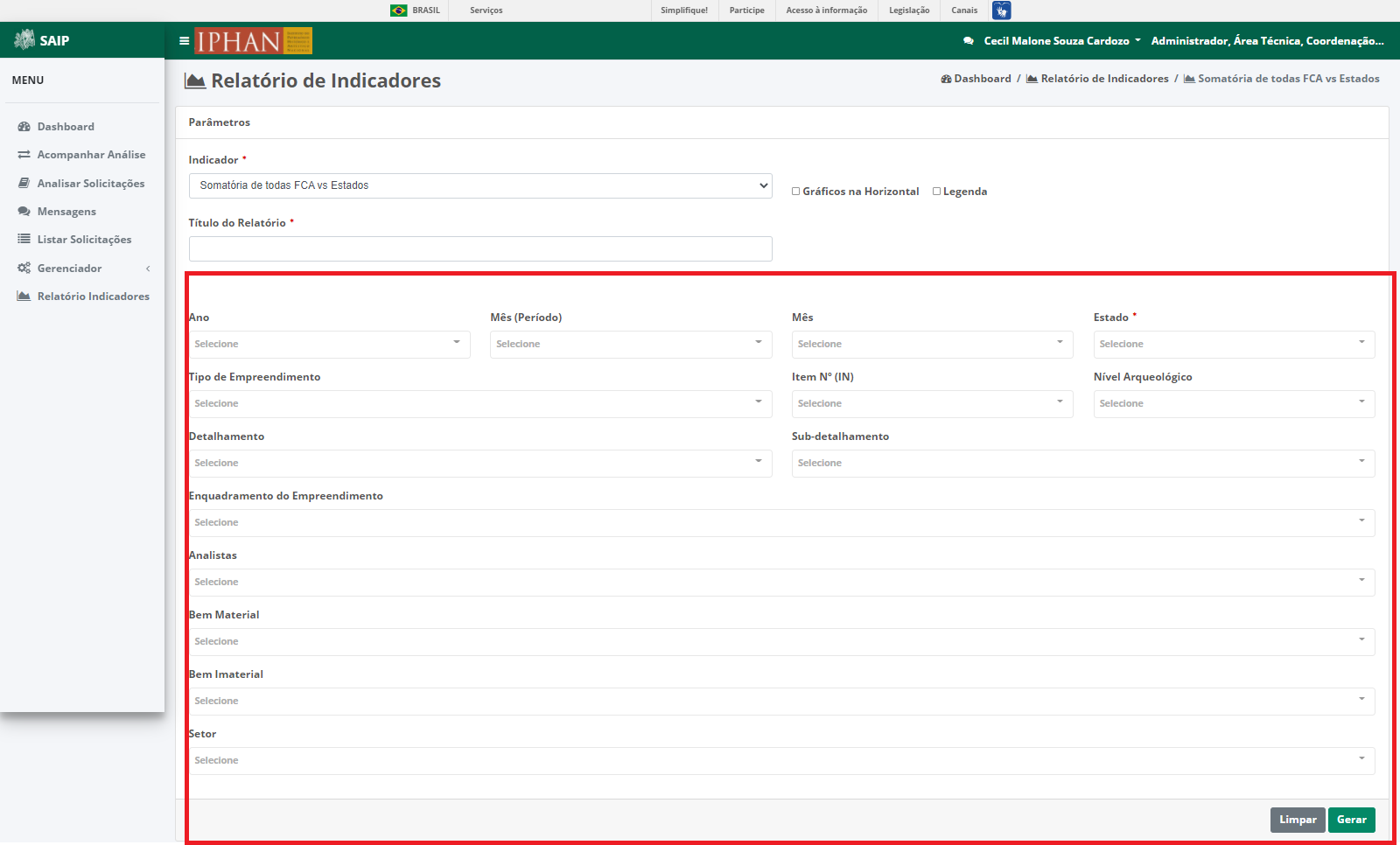Open the Bem Material dropdown
The height and width of the screenshot is (845, 1400).
782,642
